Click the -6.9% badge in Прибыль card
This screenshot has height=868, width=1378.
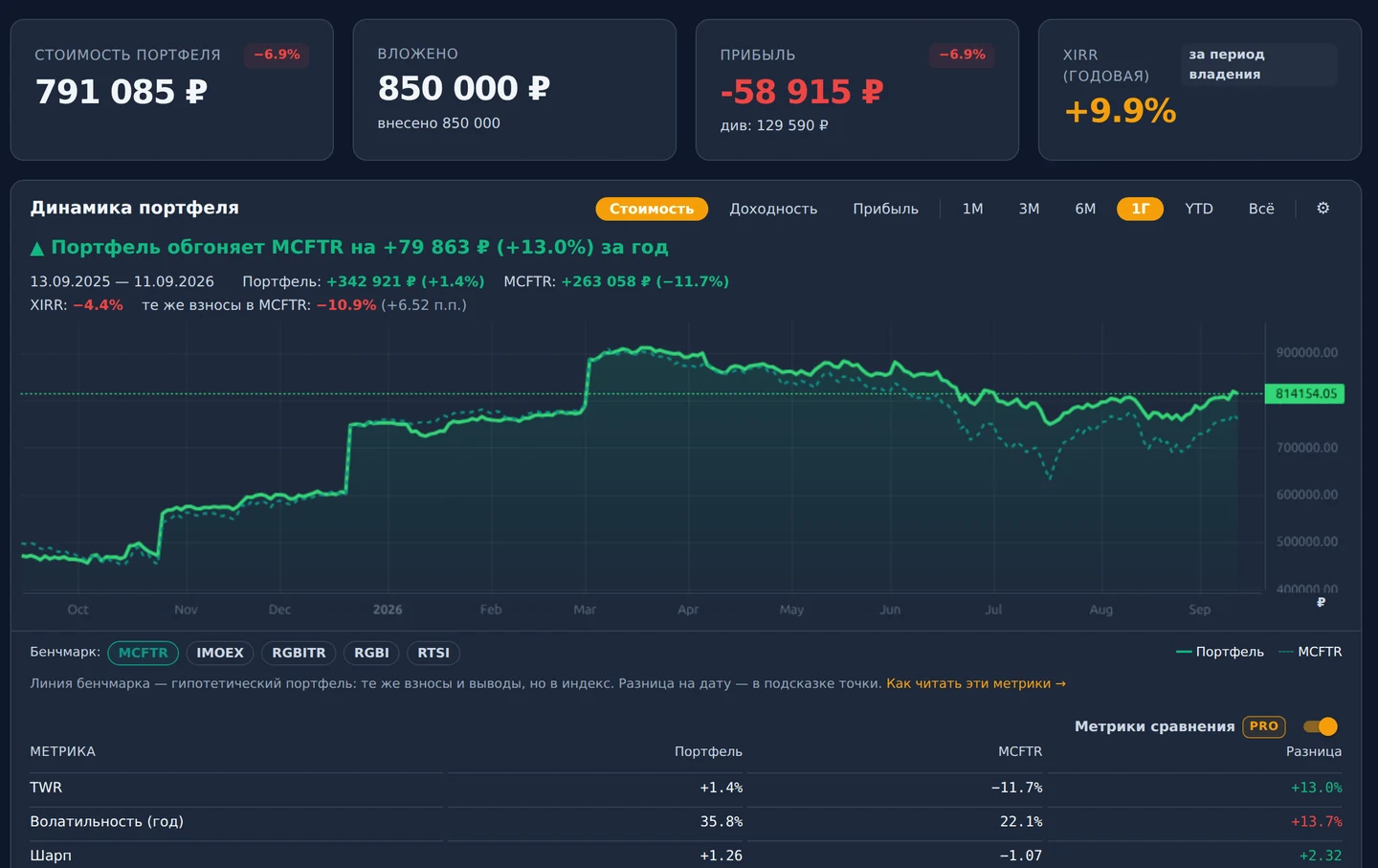pos(962,55)
